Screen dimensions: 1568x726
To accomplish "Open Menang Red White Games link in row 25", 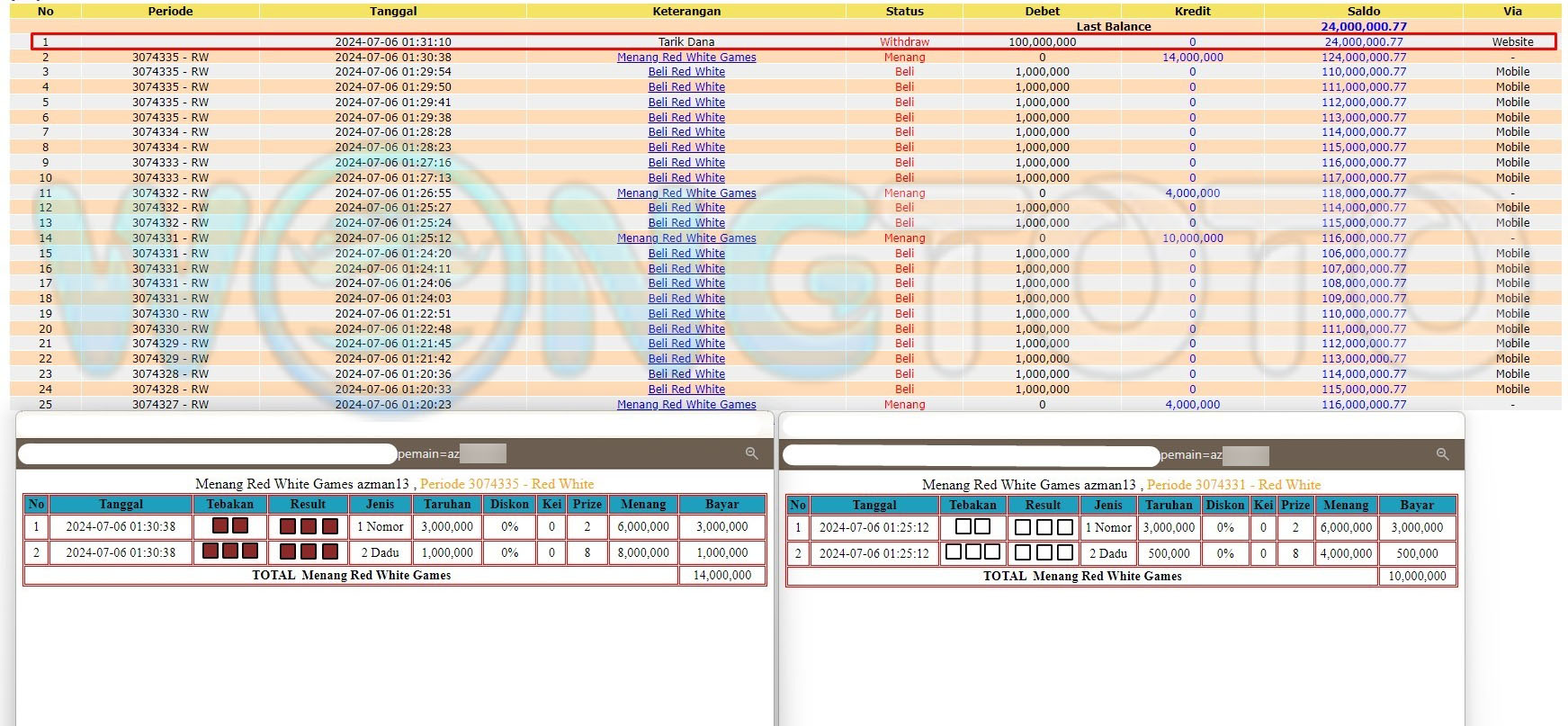I will tap(686, 405).
